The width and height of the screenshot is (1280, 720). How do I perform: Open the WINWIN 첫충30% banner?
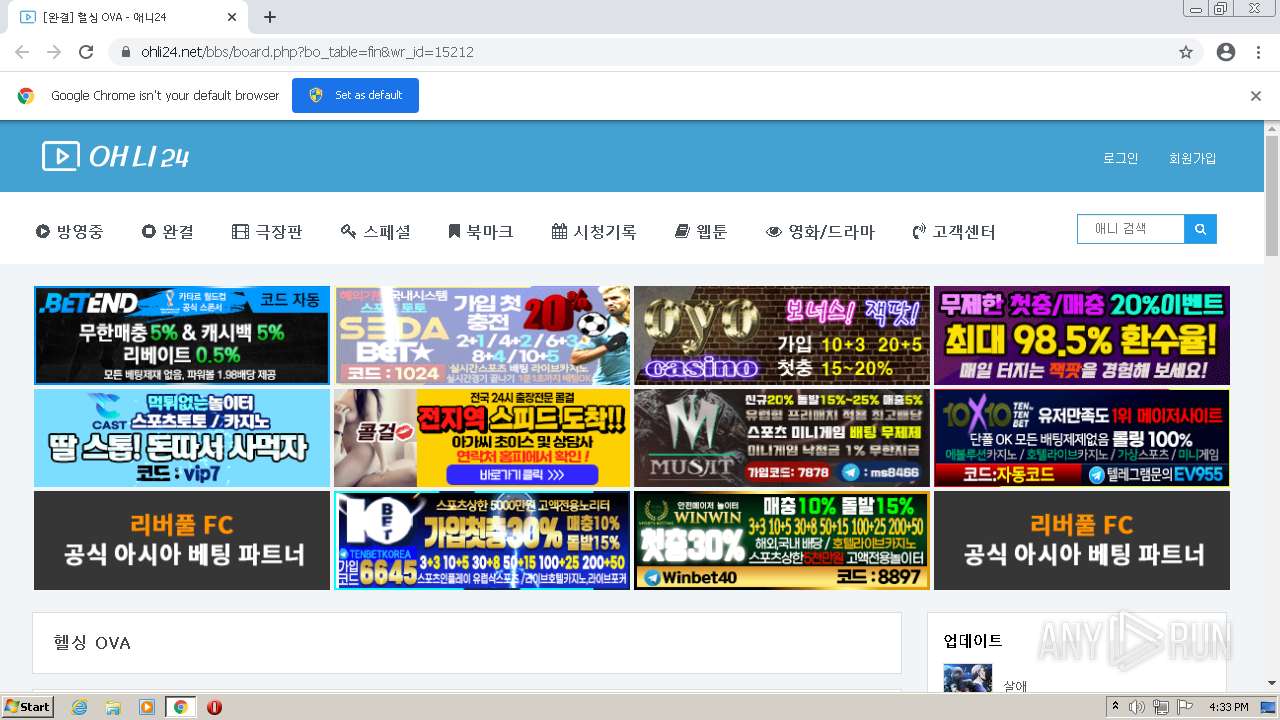pyautogui.click(x=782, y=540)
